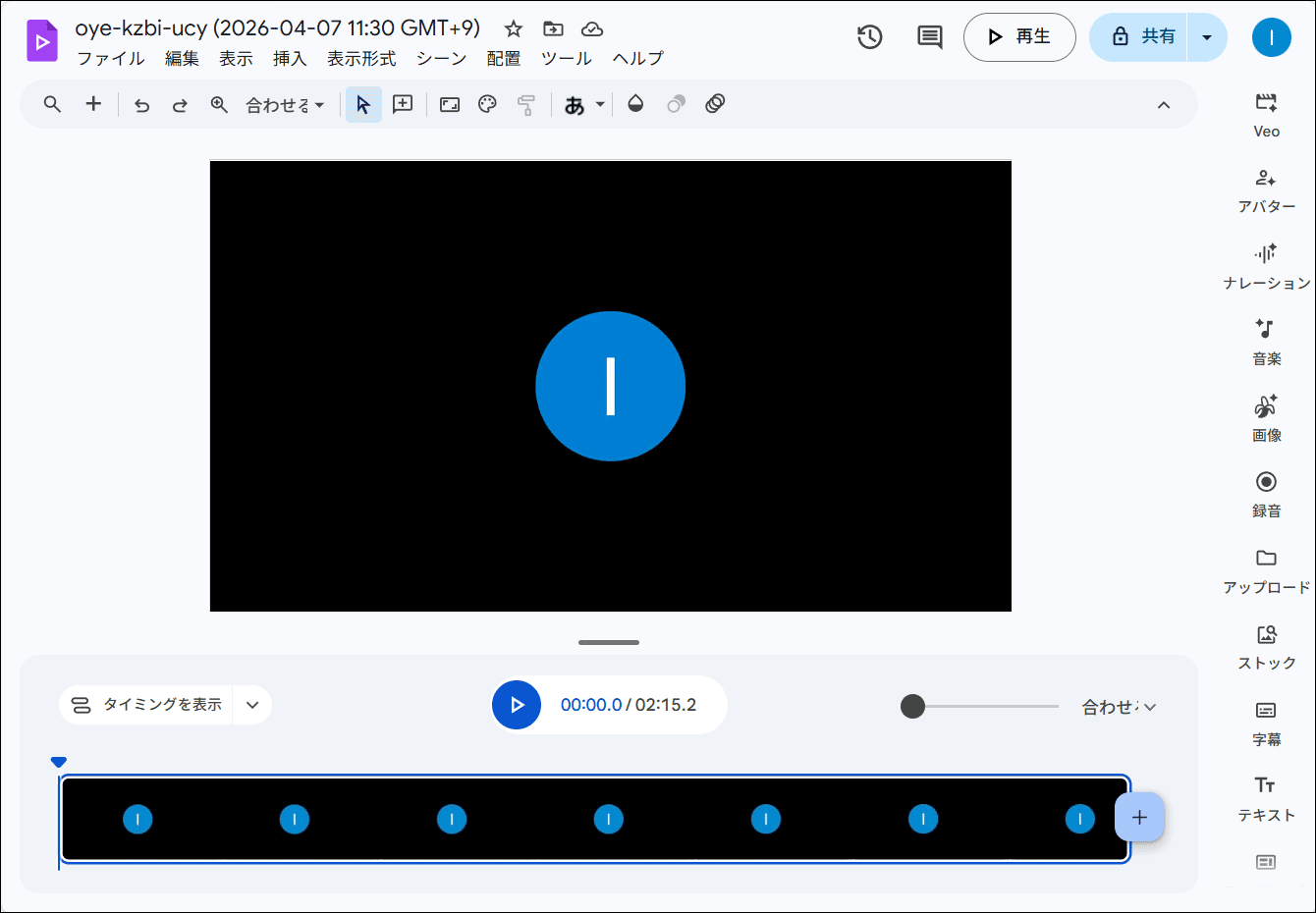Click the current time 00:00.0 field

[x=591, y=705]
